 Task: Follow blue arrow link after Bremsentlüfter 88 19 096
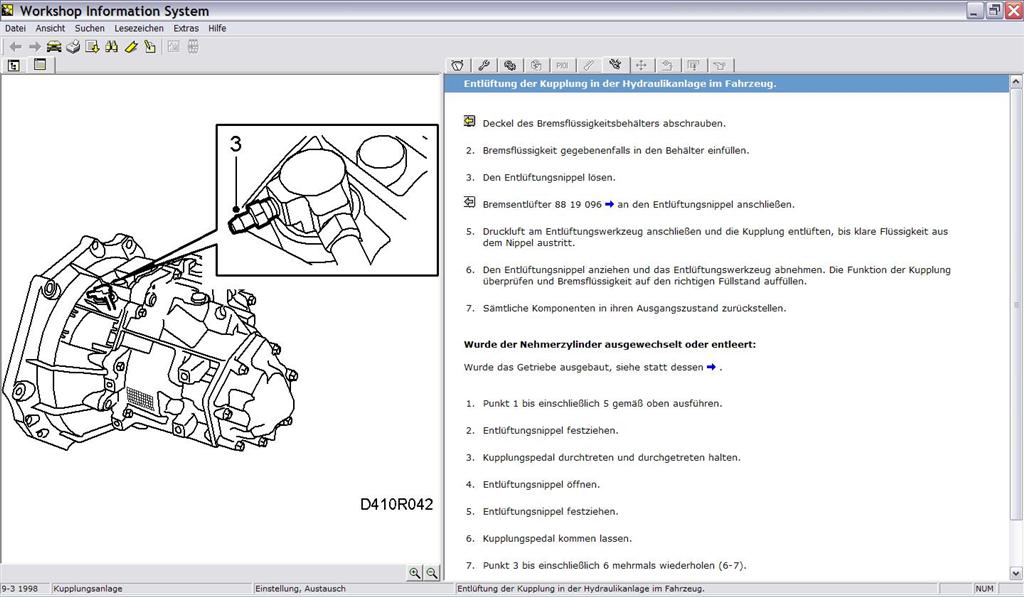tap(609, 204)
